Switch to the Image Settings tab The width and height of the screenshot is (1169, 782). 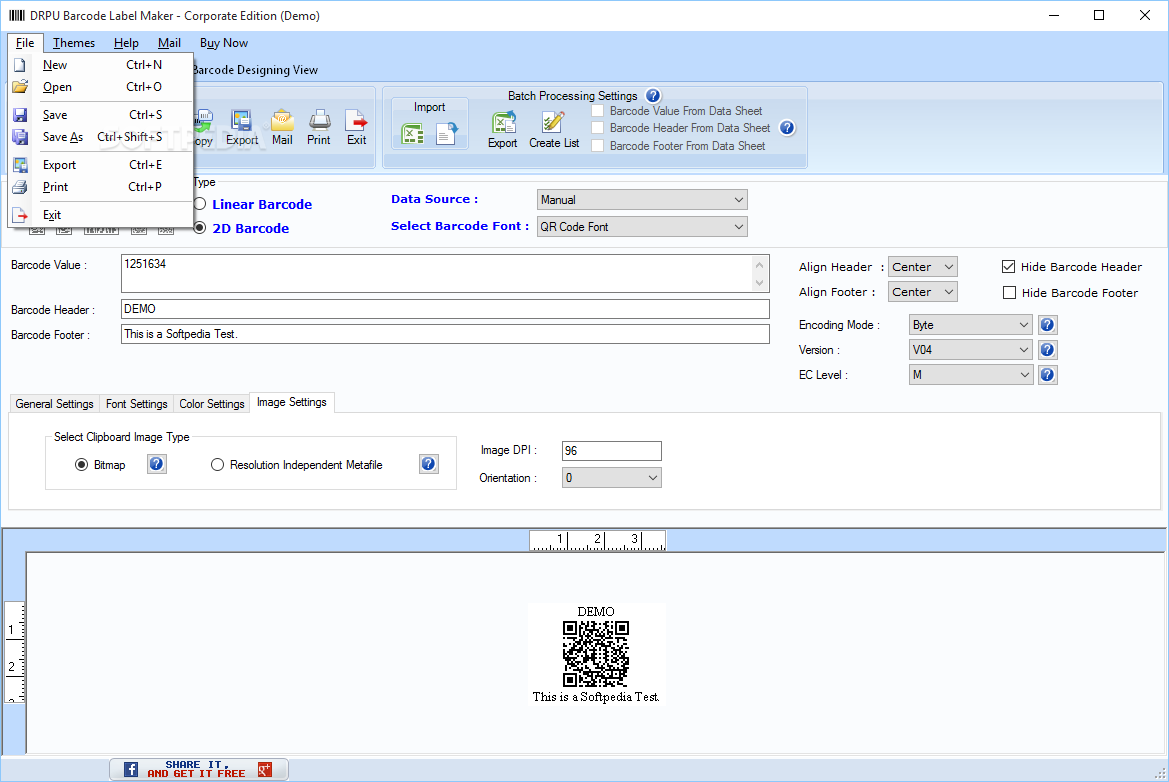click(x=292, y=403)
